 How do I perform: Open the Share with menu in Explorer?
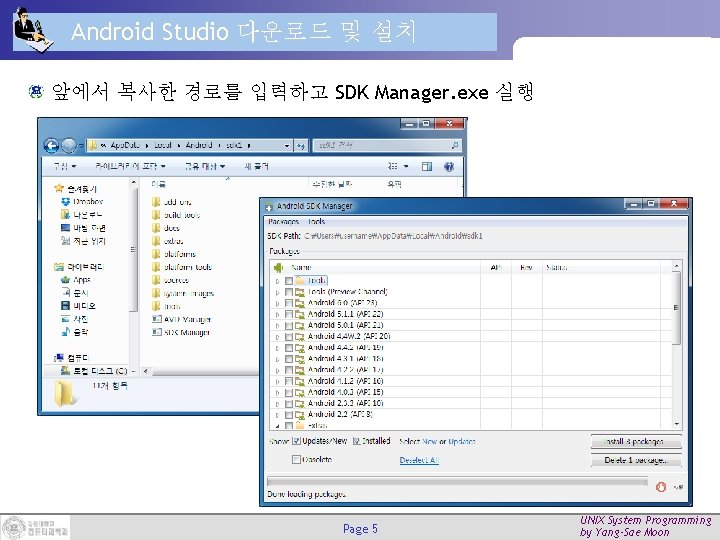pyautogui.click(x=205, y=166)
